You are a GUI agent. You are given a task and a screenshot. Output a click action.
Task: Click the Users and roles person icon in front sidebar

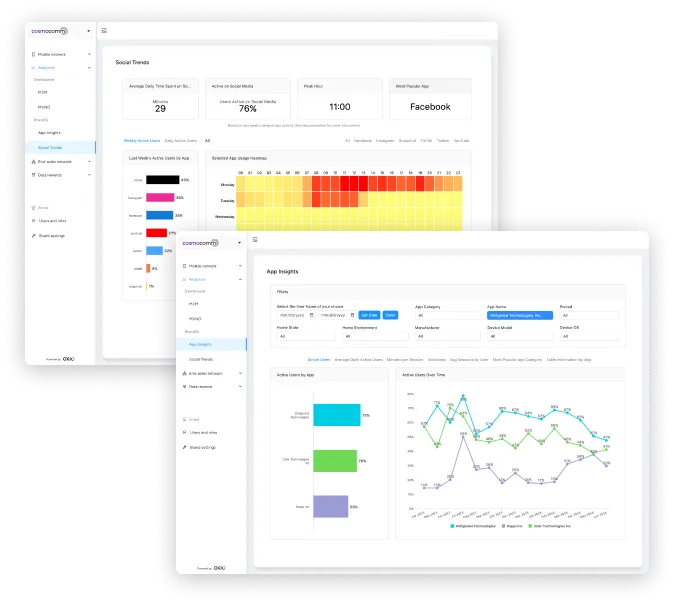click(184, 432)
